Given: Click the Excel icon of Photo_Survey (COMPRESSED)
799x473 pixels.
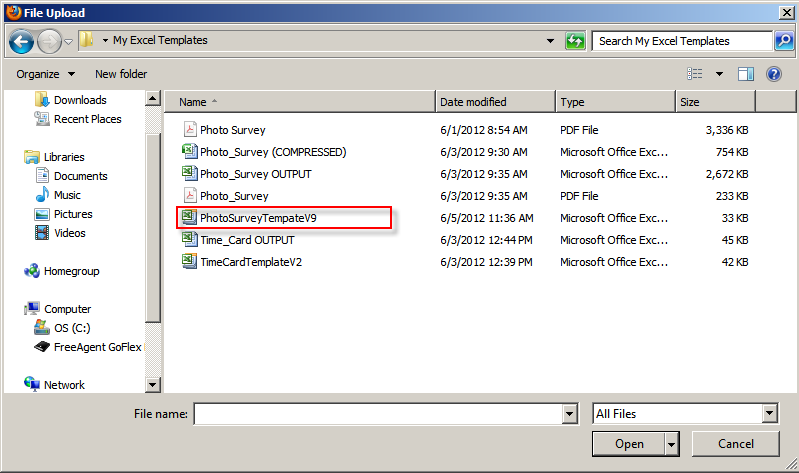Looking at the screenshot, I should click(190, 151).
